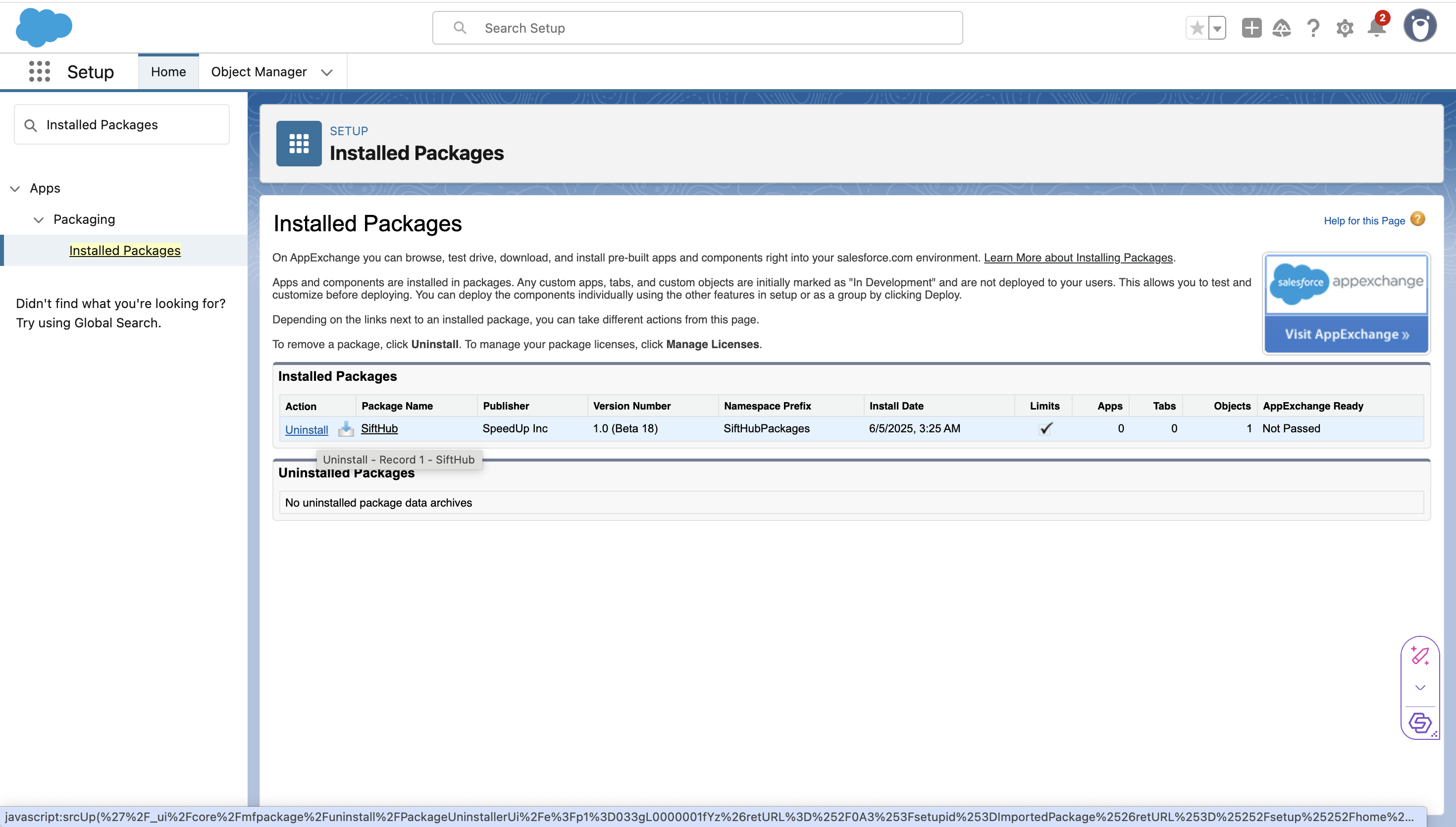The image size is (1456, 827).
Task: Open the Trailhead guidance icon
Action: click(x=1282, y=28)
